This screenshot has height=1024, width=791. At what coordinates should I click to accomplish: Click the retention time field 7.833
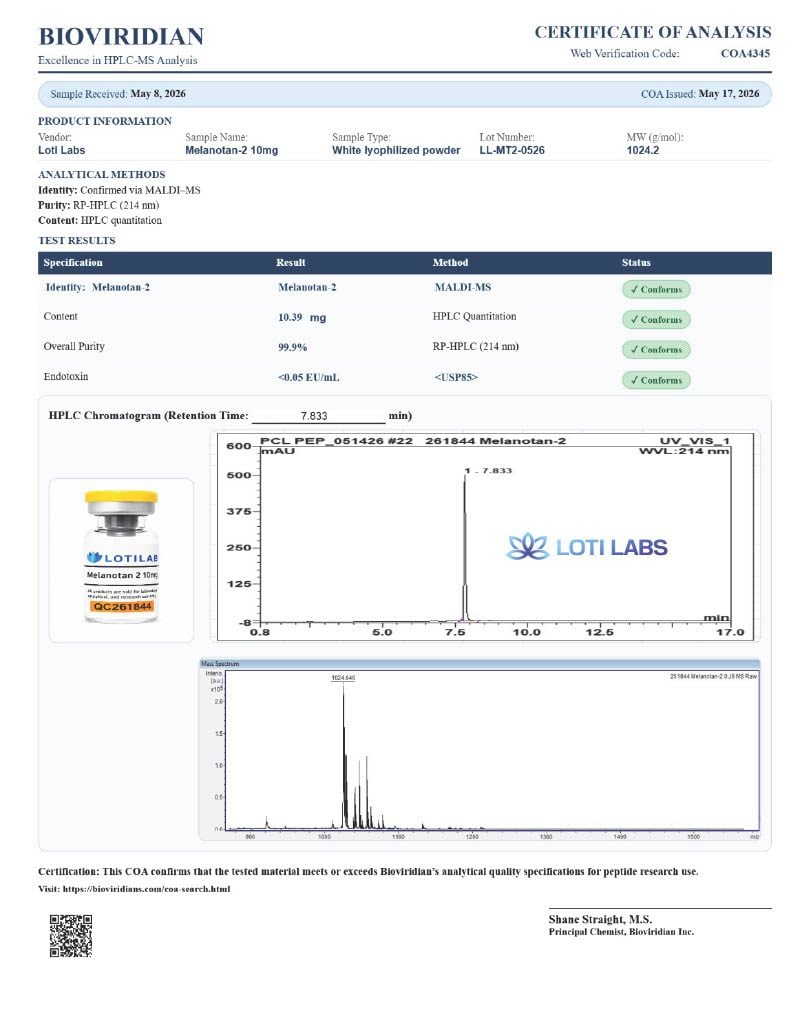[319, 415]
